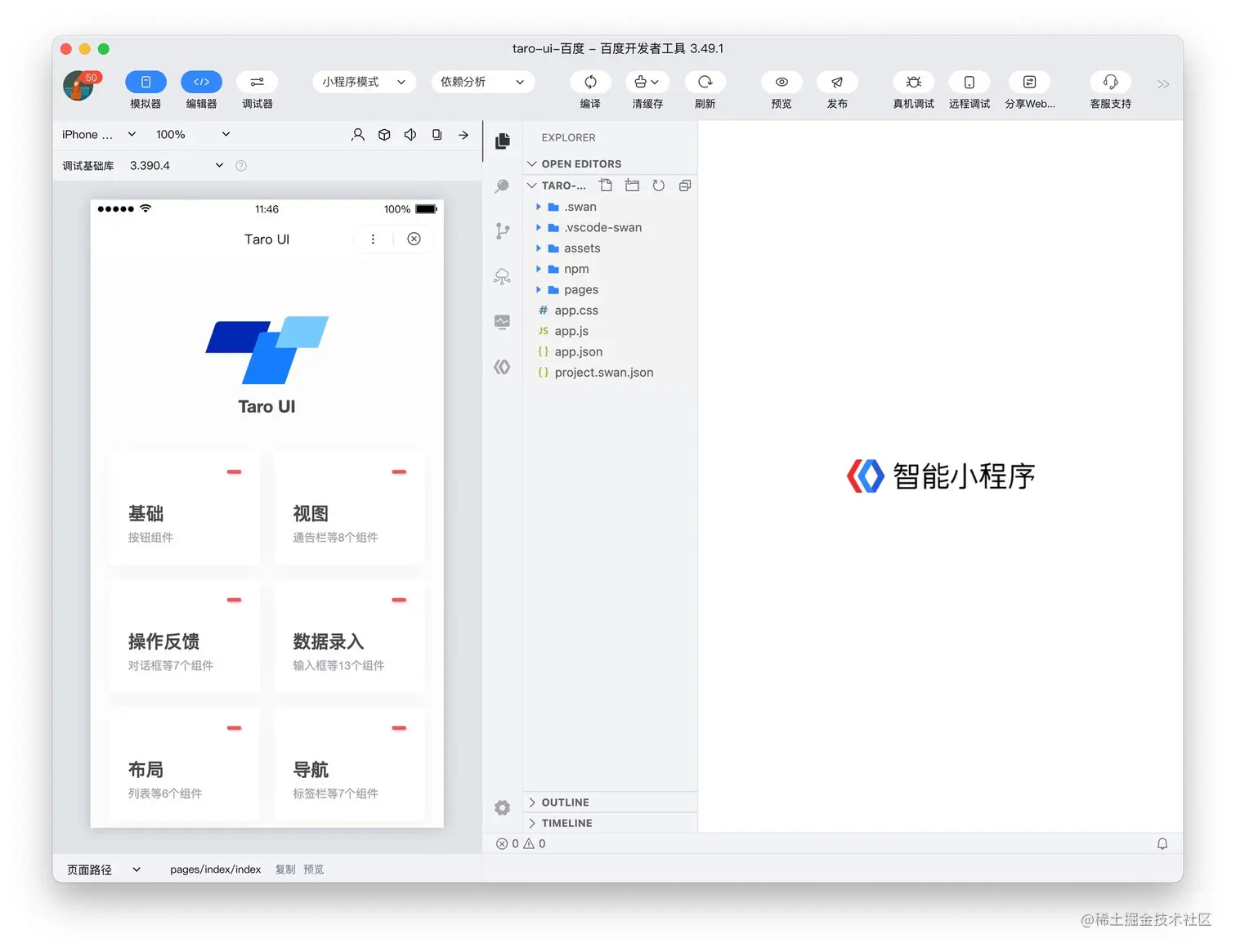Screen dimensions: 1236x952
Task: Click the New File icon in explorer header
Action: (606, 185)
